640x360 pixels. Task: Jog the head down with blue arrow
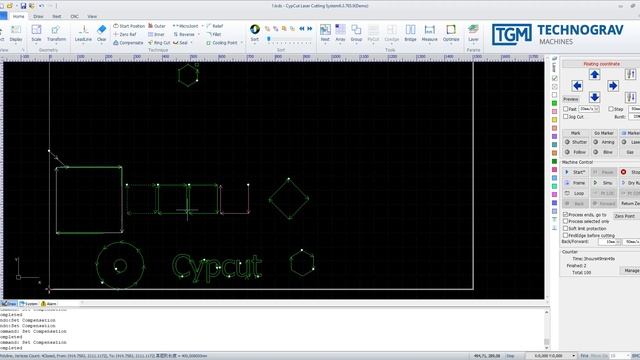tap(594, 97)
